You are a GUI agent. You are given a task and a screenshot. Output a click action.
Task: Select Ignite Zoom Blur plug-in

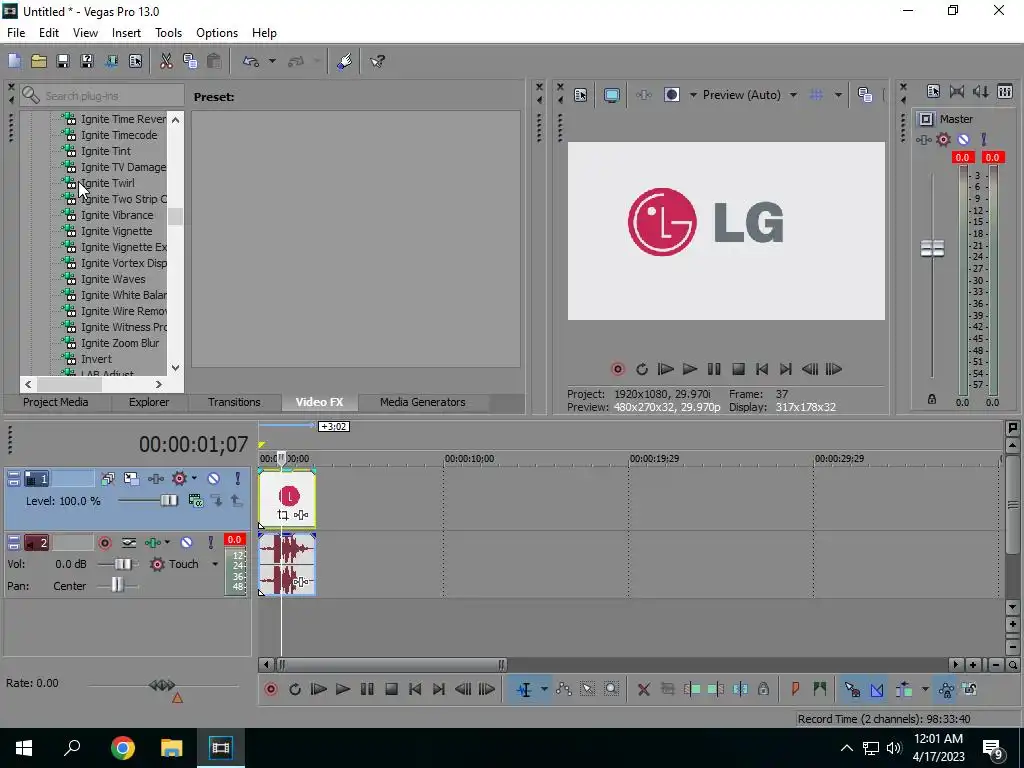(120, 343)
